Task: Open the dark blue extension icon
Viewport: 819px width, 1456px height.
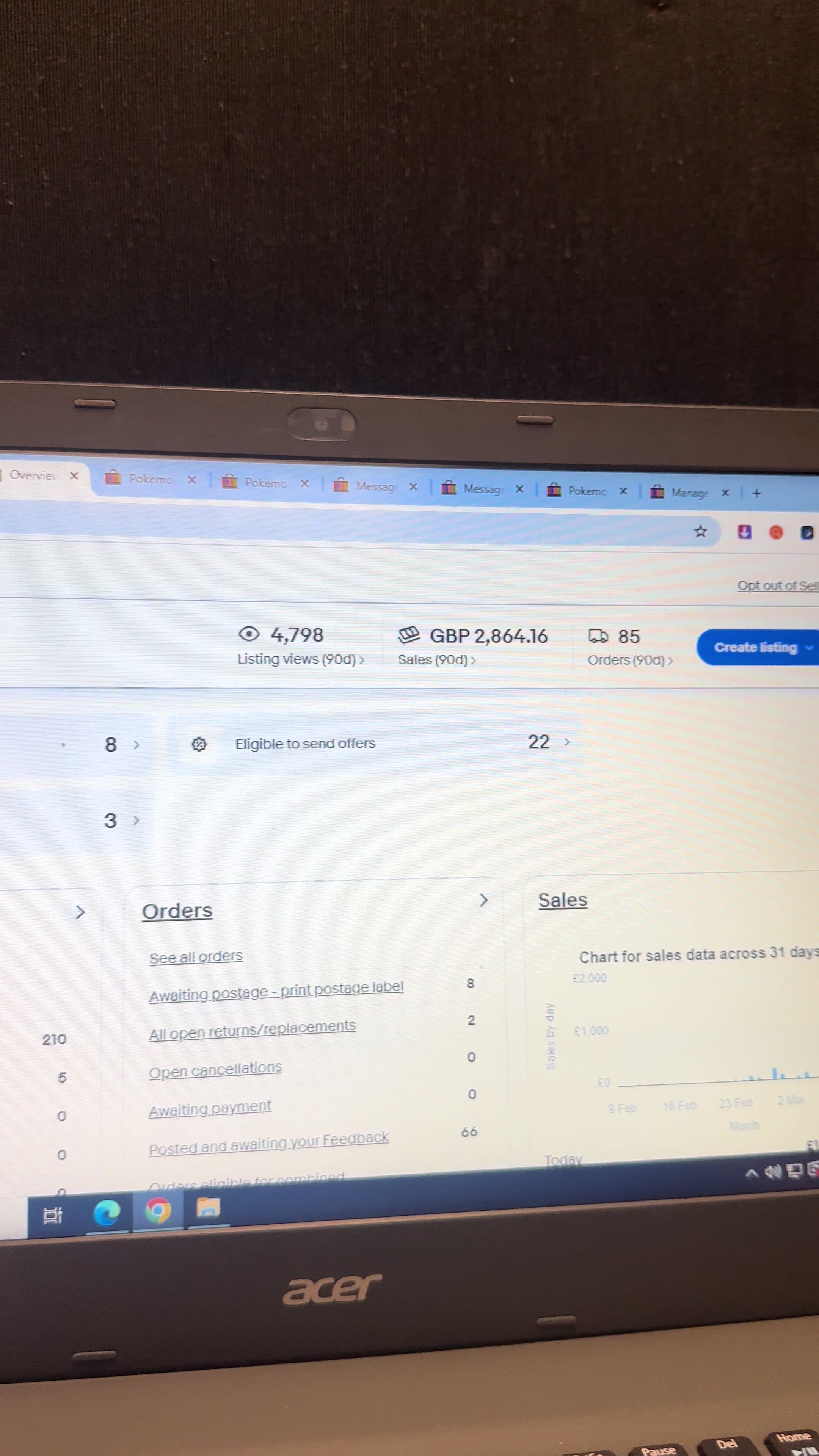Action: pos(807,533)
